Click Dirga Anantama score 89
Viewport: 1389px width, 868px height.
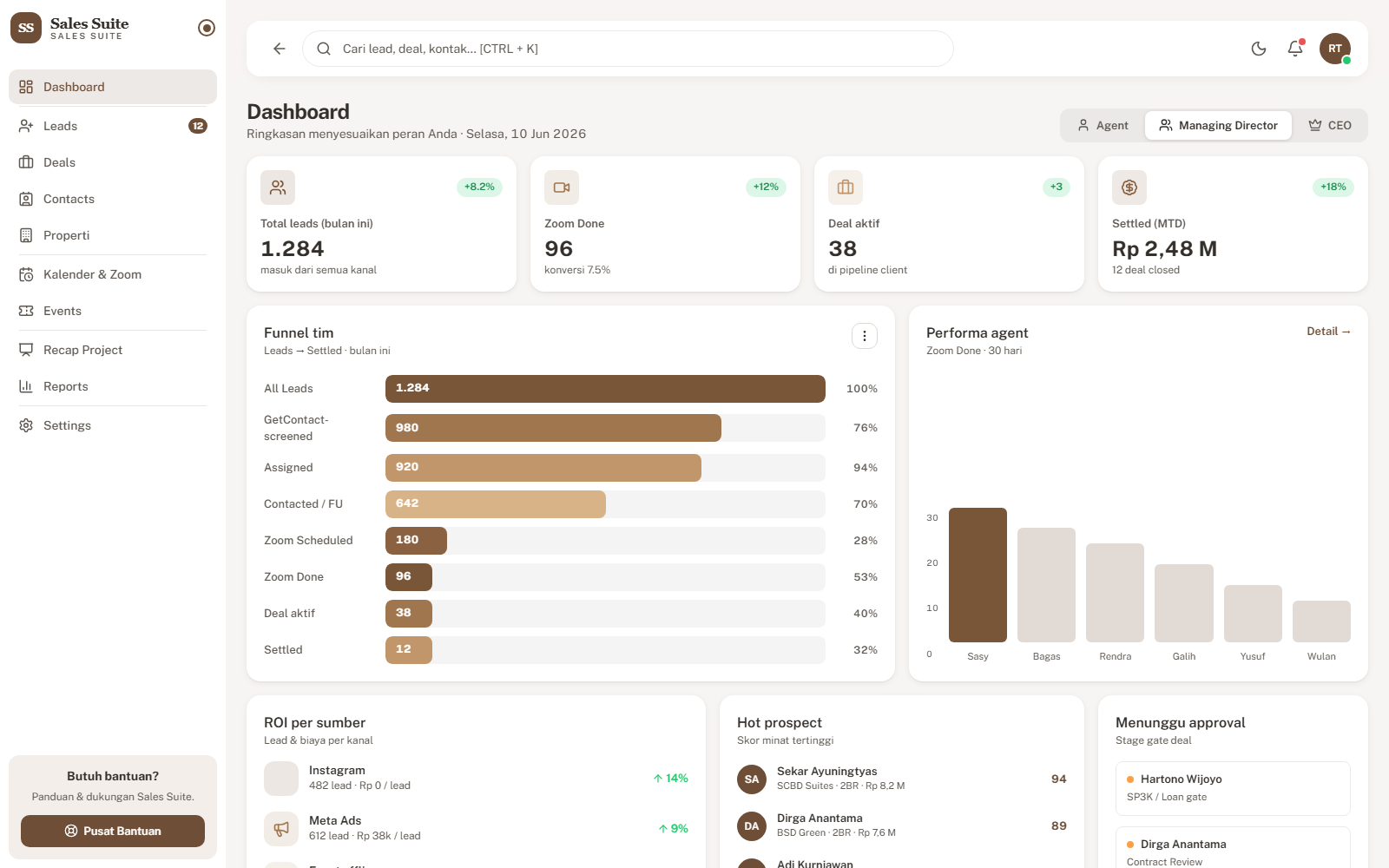pos(1058,826)
